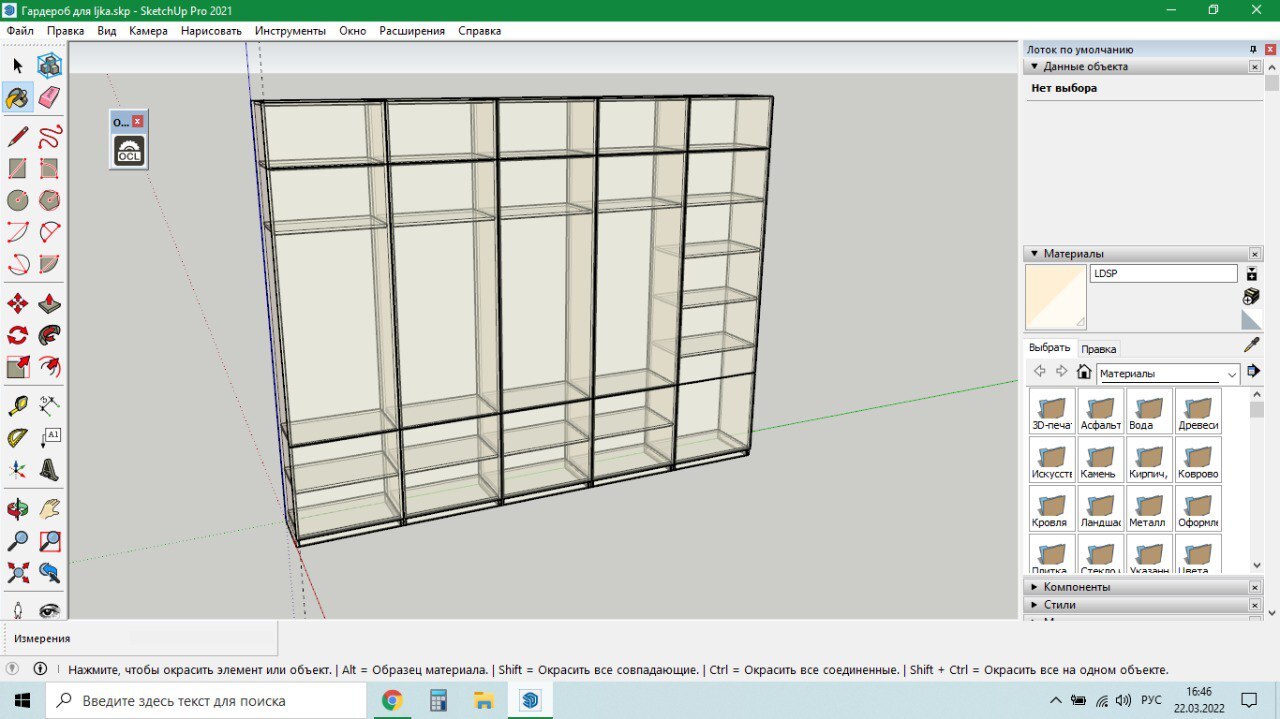Click the Zoom Extents tool
This screenshot has width=1280, height=719.
pyautogui.click(x=17, y=573)
